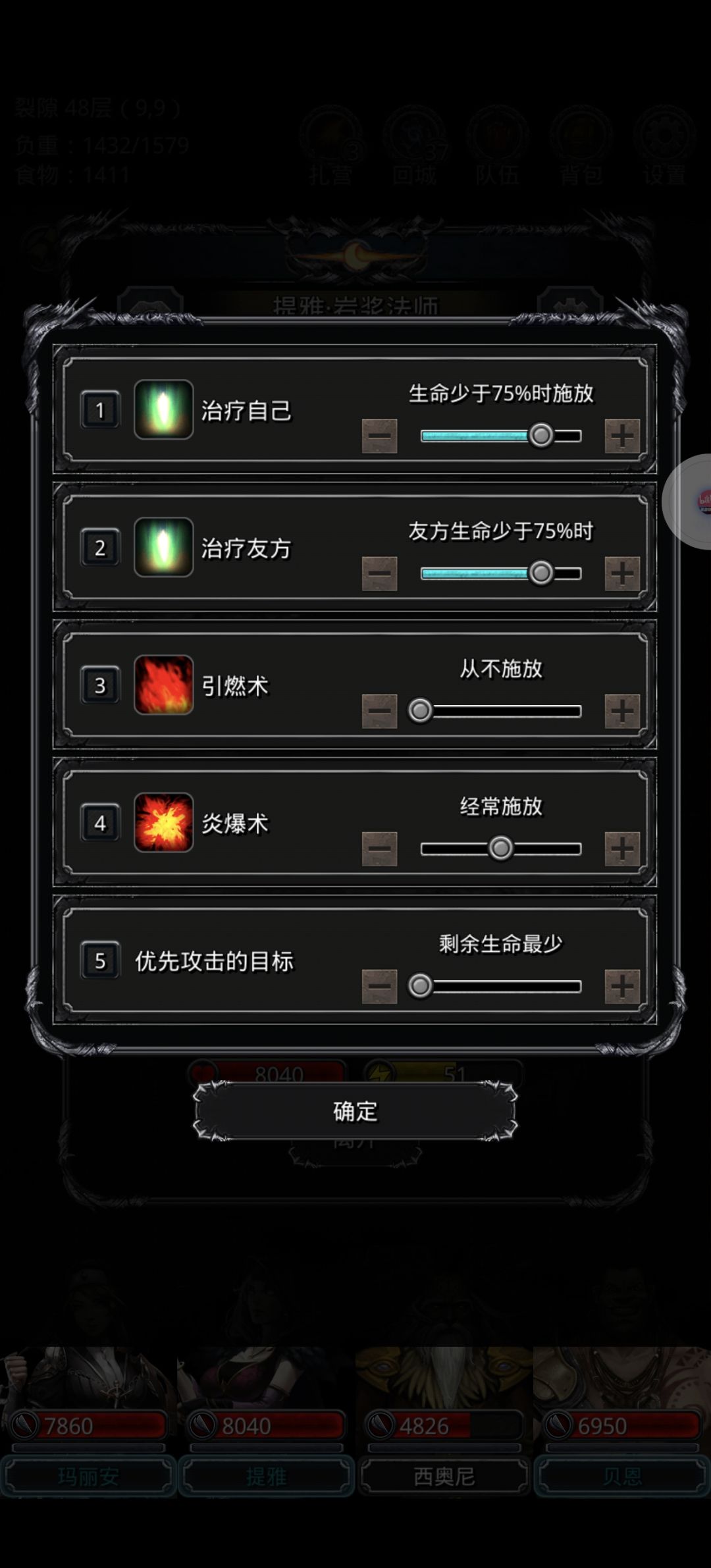
Task: Raise 治疗友方 threshold using plus button
Action: tap(622, 573)
